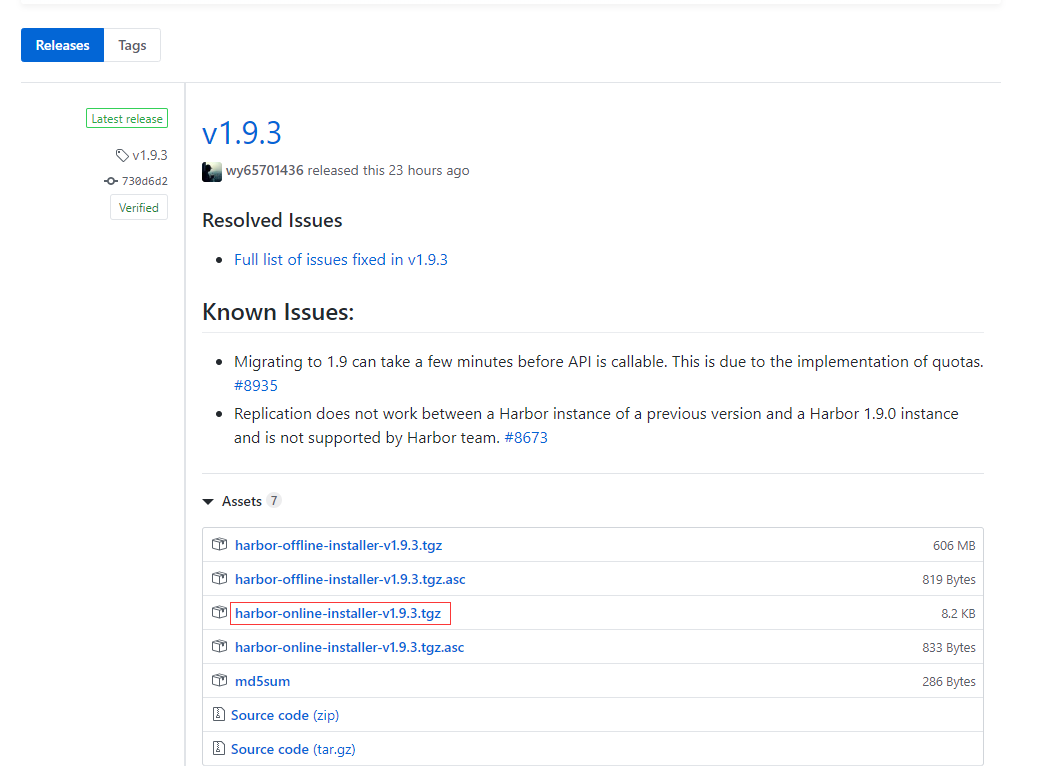This screenshot has height=766, width=1057.
Task: Click the tag icon beside v1.9.3
Action: [122, 155]
